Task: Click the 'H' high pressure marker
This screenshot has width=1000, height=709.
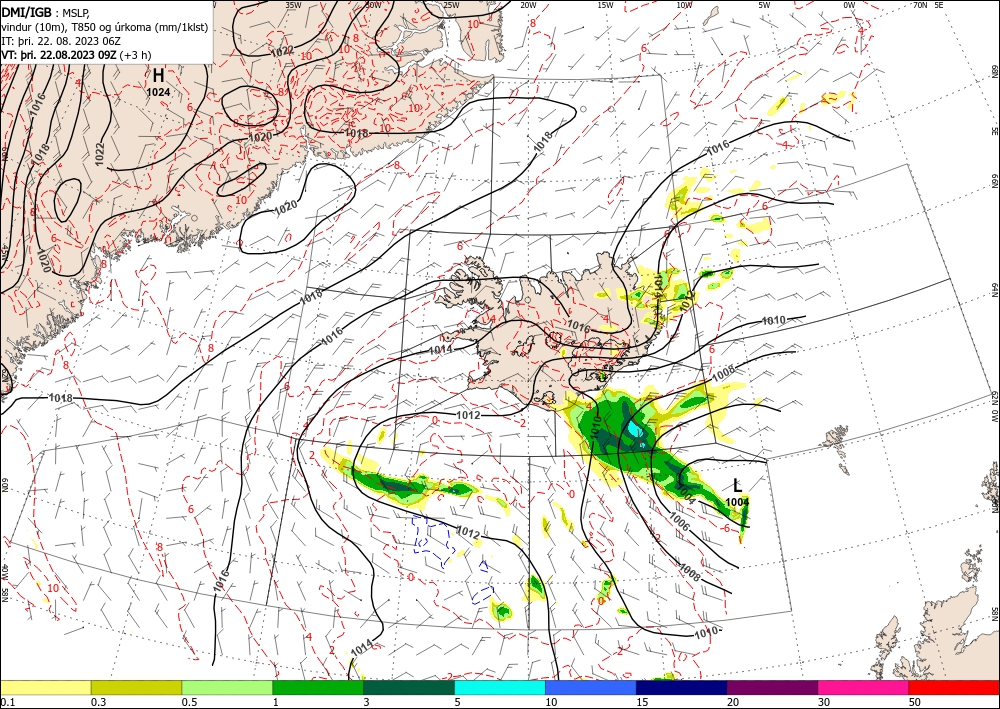Action: [158, 76]
